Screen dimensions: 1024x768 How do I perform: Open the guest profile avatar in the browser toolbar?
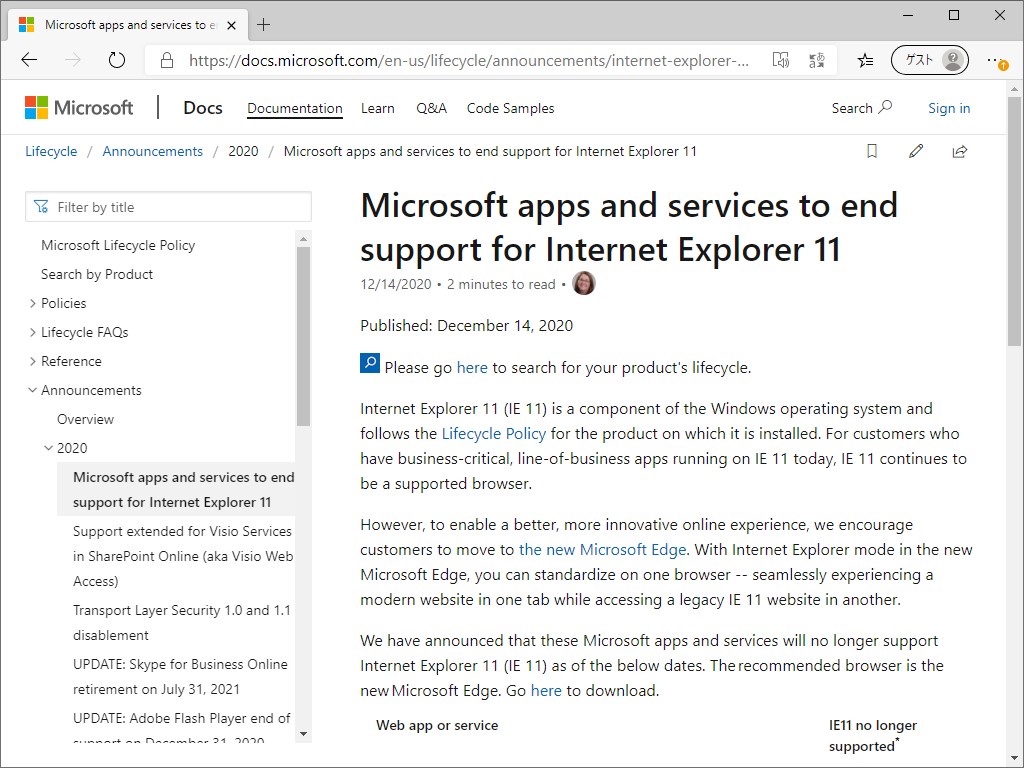(929, 60)
